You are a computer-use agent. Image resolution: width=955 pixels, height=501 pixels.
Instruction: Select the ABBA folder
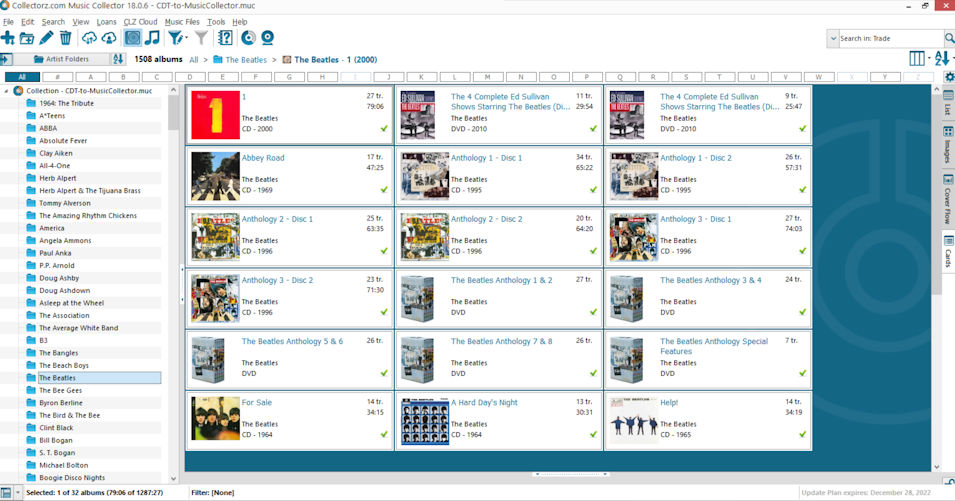pyautogui.click(x=48, y=128)
